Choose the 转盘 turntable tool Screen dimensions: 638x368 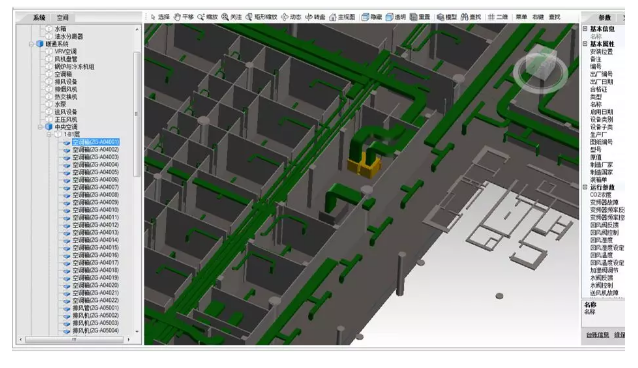coord(315,17)
